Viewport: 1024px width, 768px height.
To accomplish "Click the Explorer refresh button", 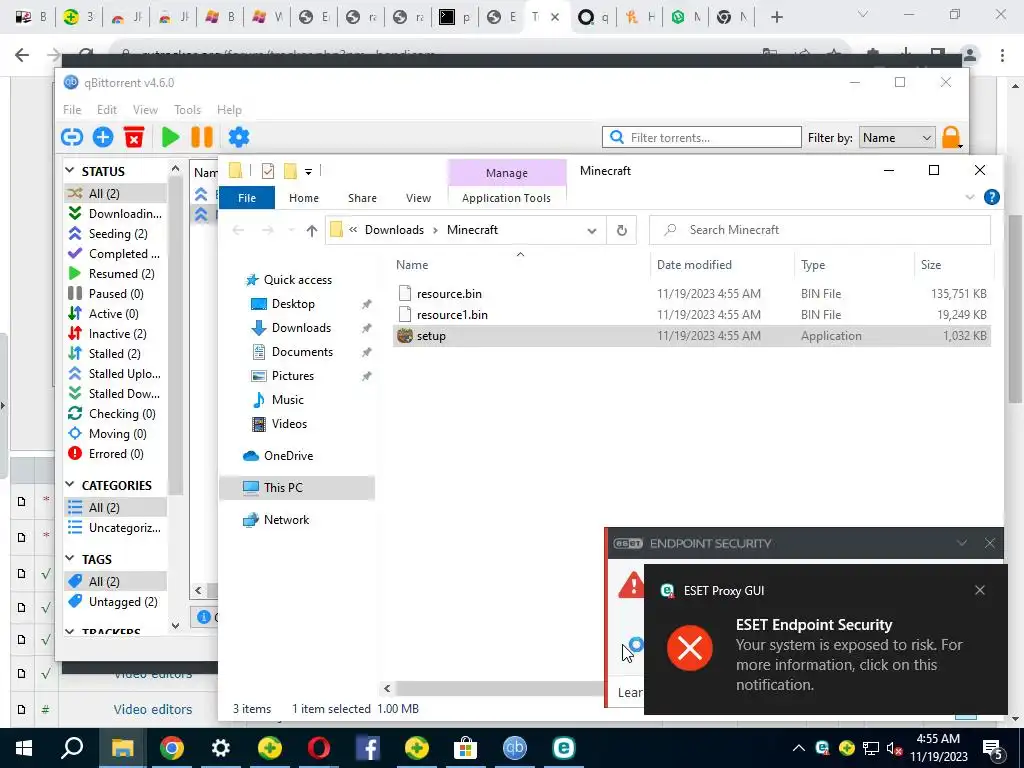I will click(622, 230).
